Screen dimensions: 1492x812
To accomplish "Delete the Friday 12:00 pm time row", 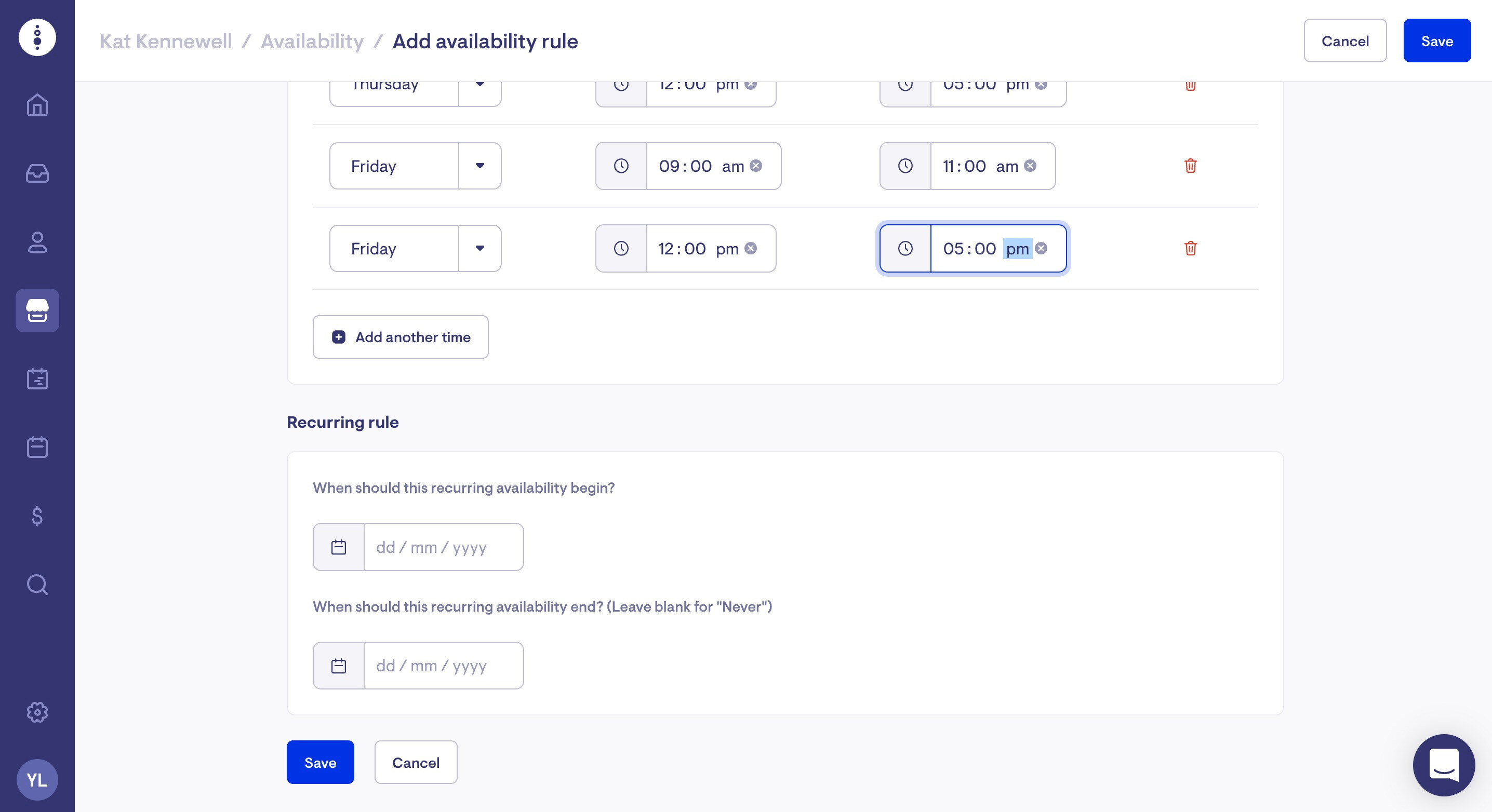I will [1190, 248].
